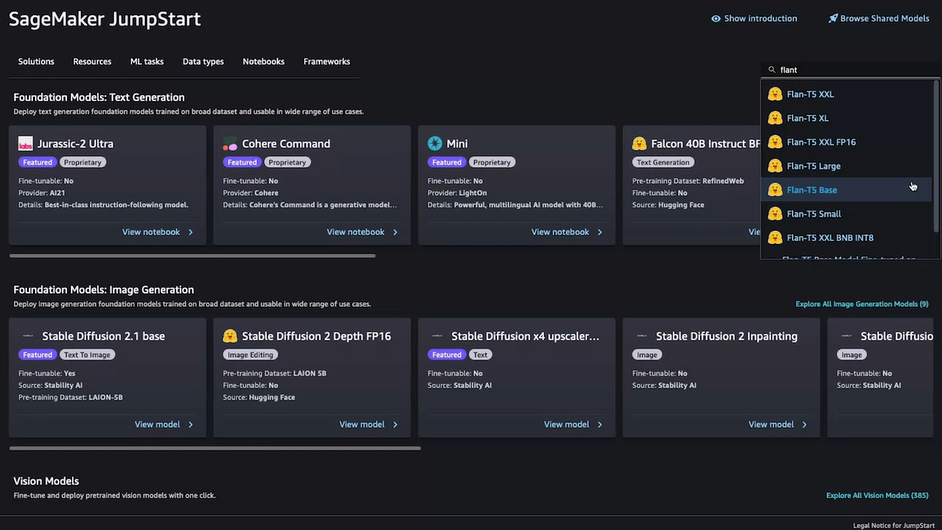Click Image Editing badge
The width and height of the screenshot is (942, 530).
click(251, 355)
